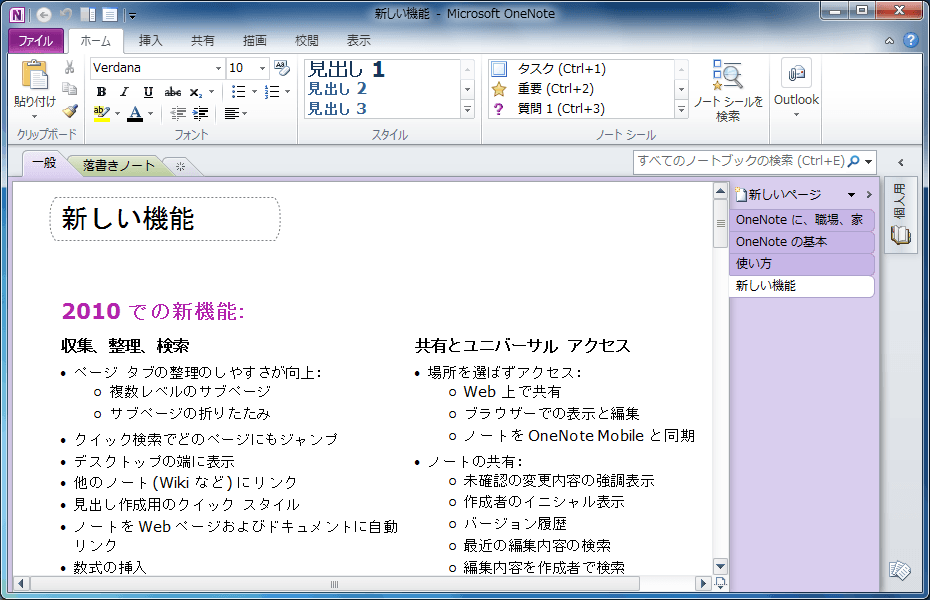The height and width of the screenshot is (600, 930).
Task: Expand the note tags gallery
Action: click(x=681, y=109)
